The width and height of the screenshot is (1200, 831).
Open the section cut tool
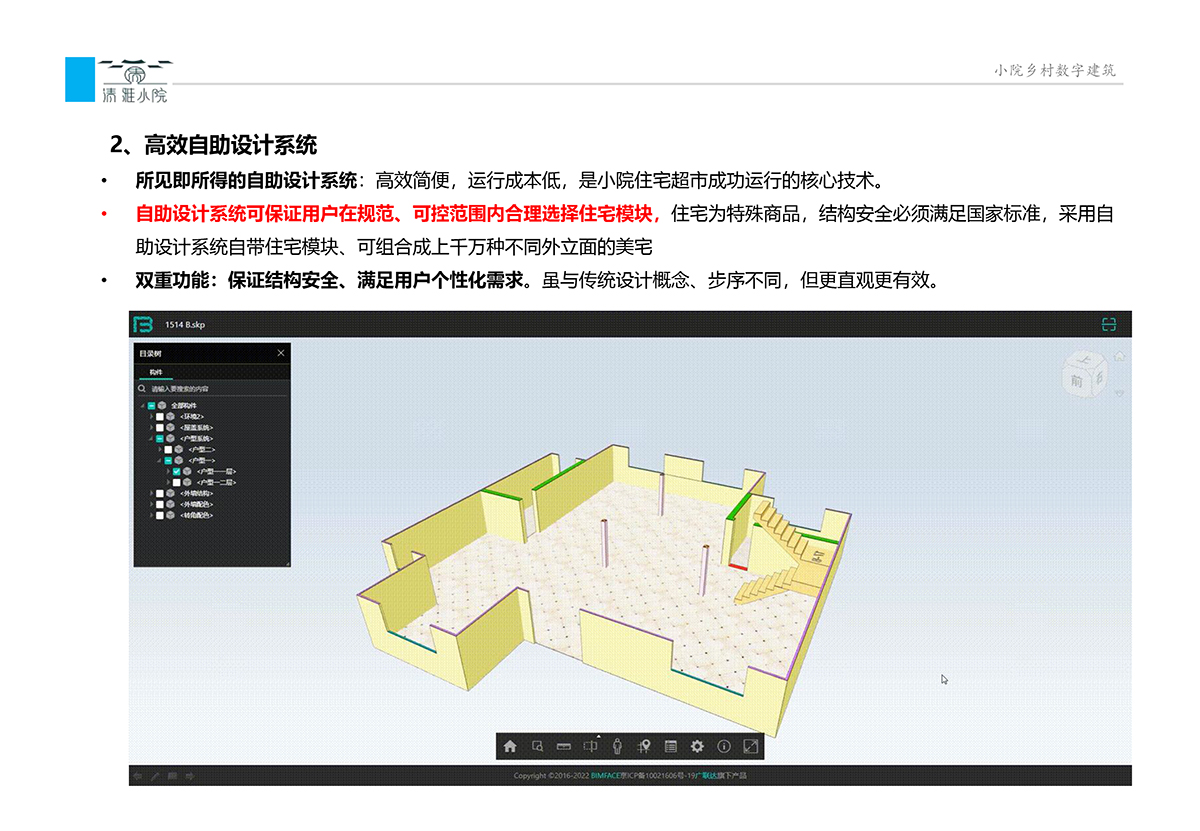pyautogui.click(x=591, y=746)
